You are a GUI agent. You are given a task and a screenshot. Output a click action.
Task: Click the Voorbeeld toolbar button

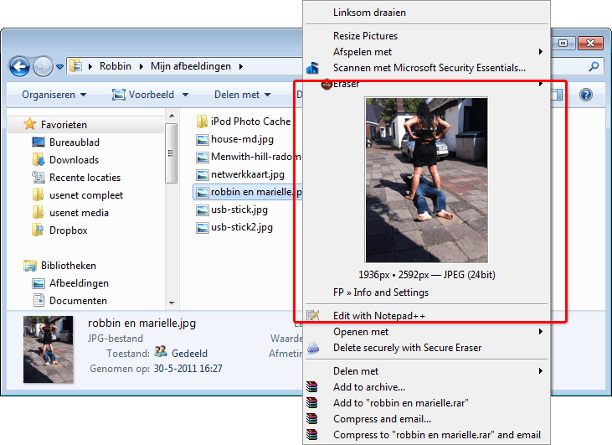(143, 95)
